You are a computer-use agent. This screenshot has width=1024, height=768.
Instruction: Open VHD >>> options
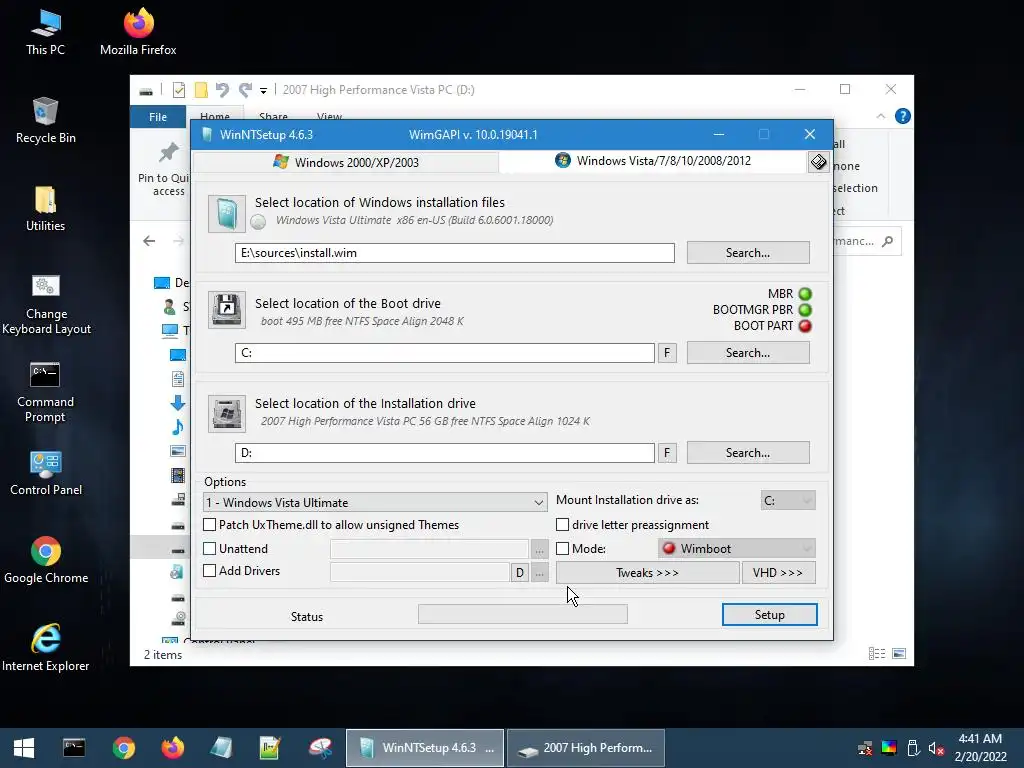[778, 573]
